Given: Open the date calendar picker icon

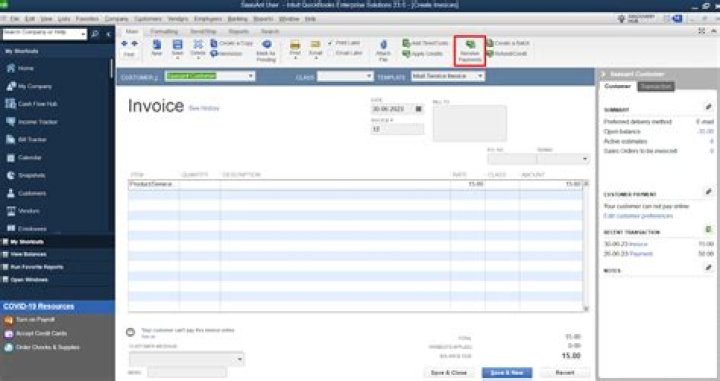Looking at the screenshot, I should tap(418, 109).
